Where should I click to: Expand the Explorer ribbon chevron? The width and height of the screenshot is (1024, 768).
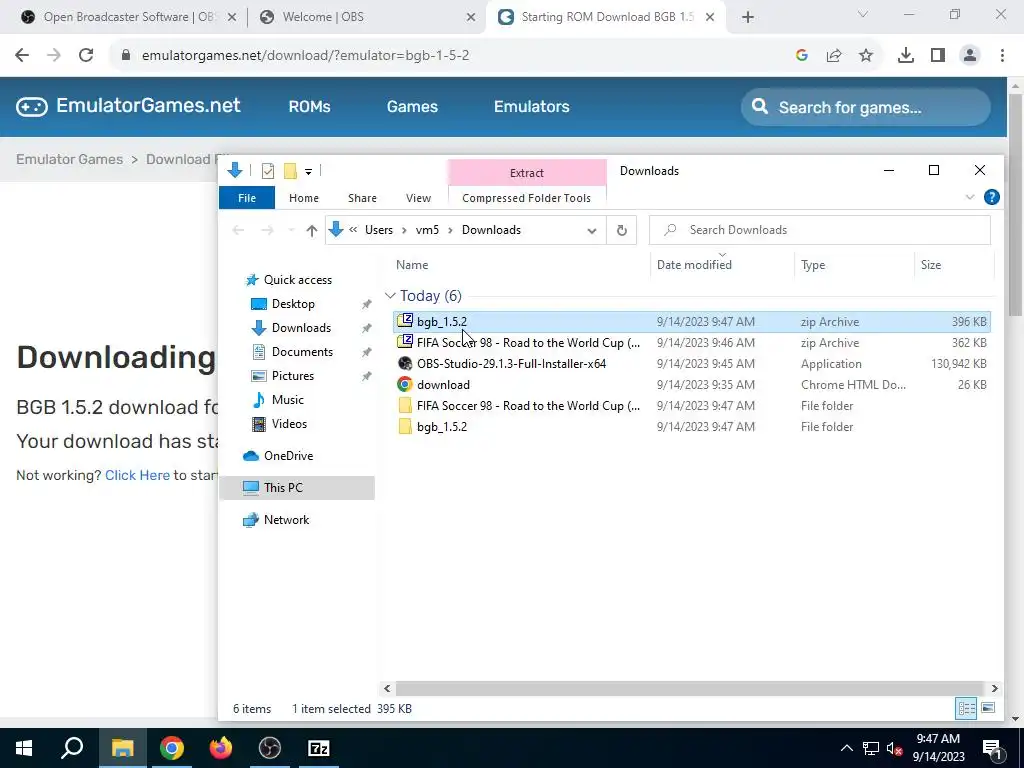point(970,197)
